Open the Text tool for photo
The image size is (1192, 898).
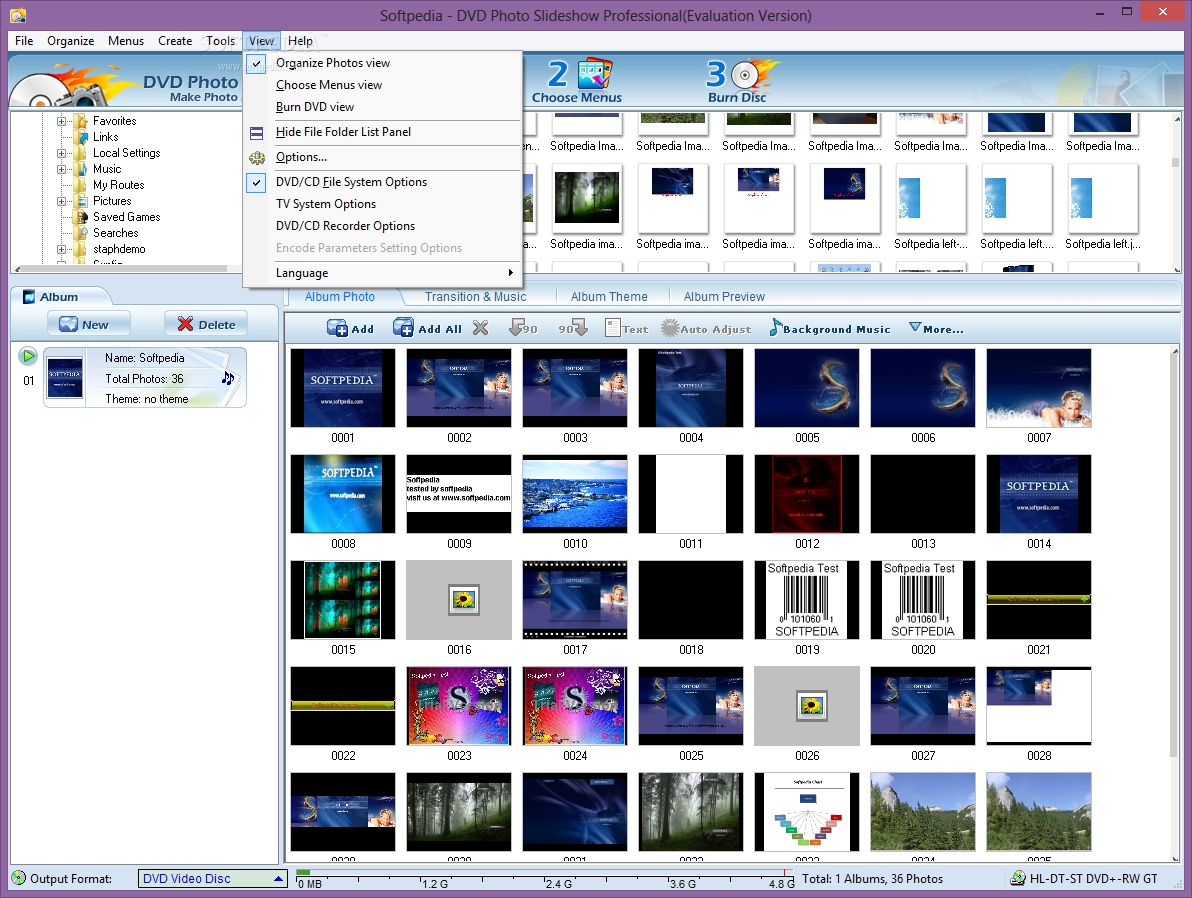(x=626, y=328)
